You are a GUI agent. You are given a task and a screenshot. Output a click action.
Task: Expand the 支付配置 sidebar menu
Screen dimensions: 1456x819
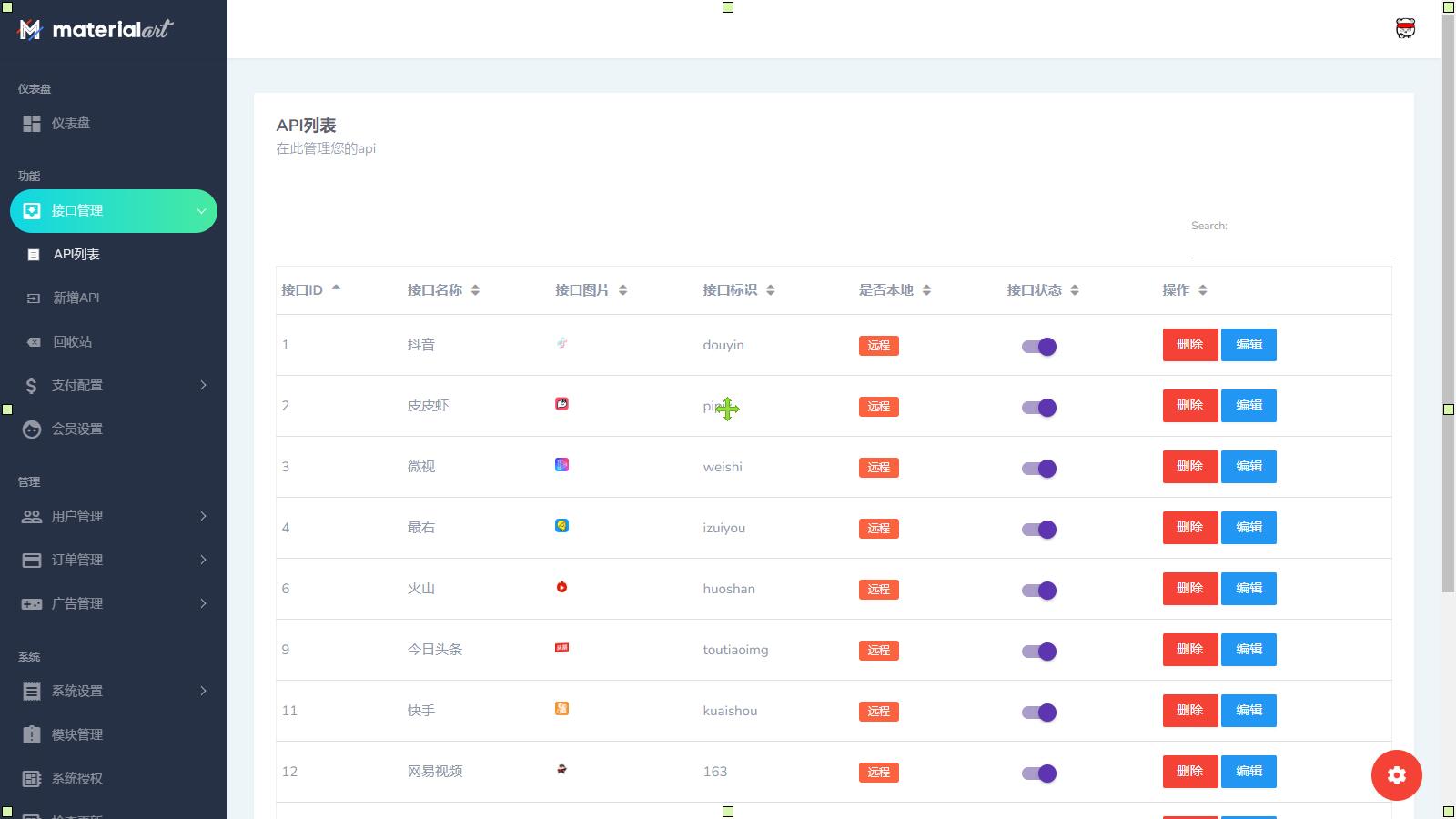[x=113, y=386]
